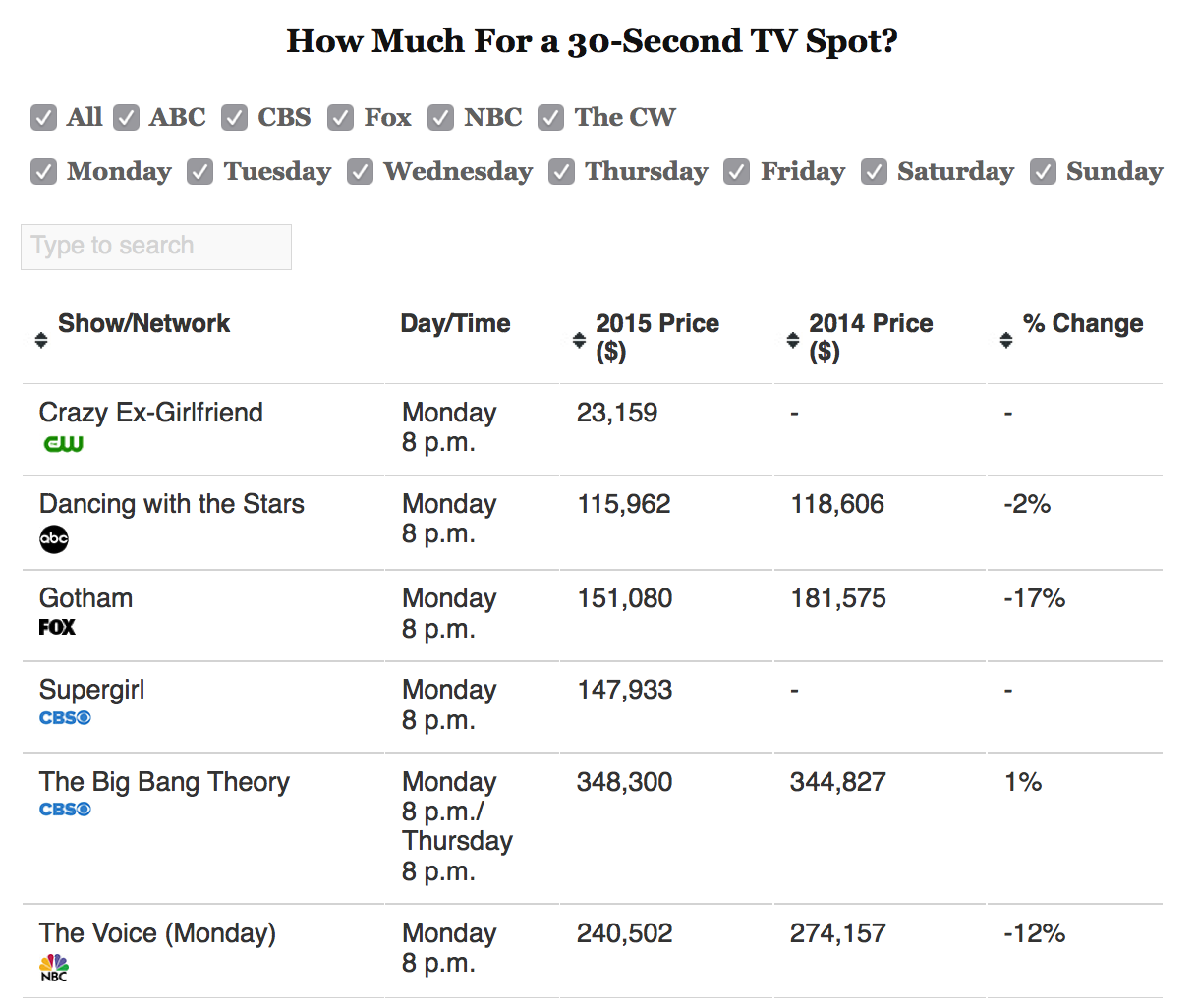Toggle The CW network checkbox
Screen dimensions: 1197x1008
coord(550,118)
